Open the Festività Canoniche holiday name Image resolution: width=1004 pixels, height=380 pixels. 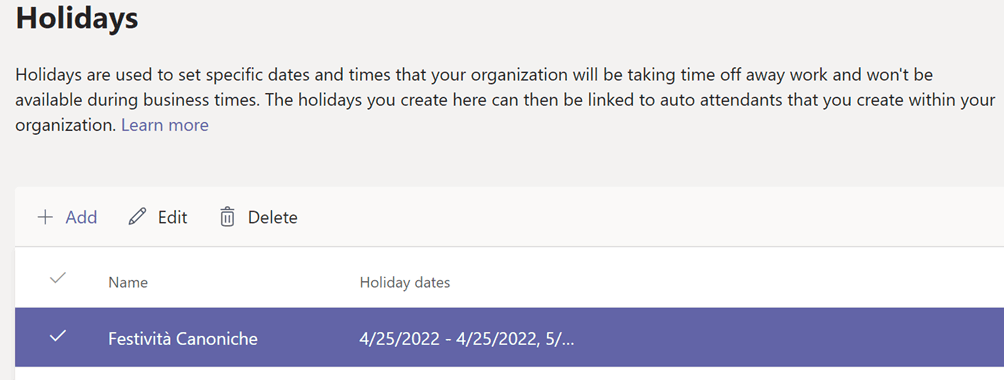(x=183, y=338)
